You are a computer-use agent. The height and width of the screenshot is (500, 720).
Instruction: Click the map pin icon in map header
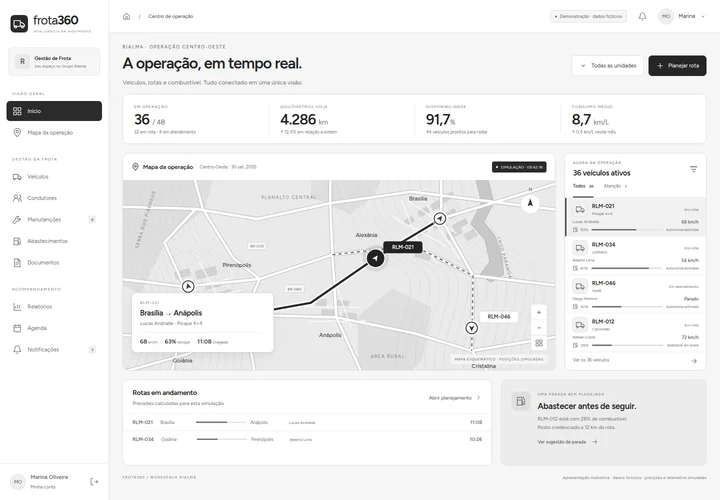(x=135, y=167)
